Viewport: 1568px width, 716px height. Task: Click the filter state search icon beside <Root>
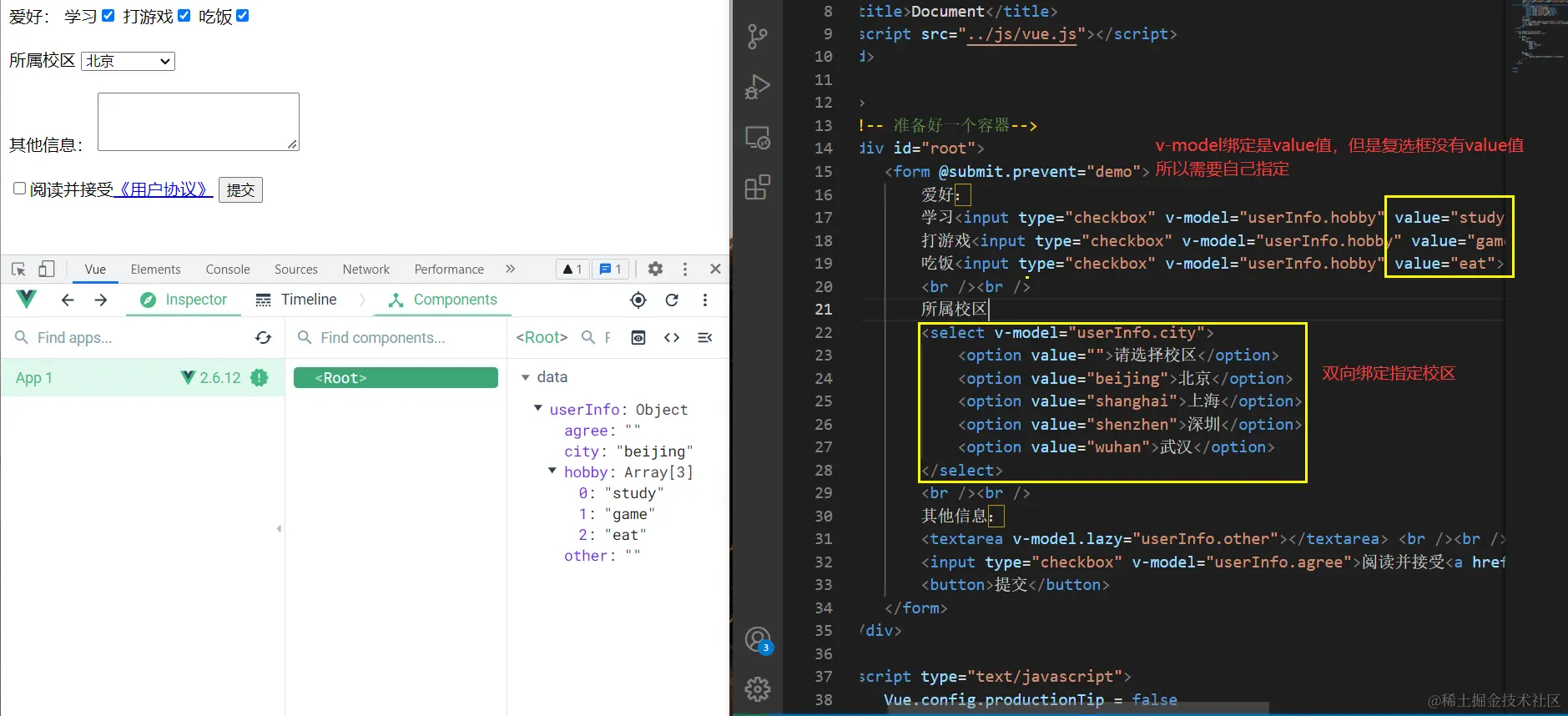tap(588, 337)
